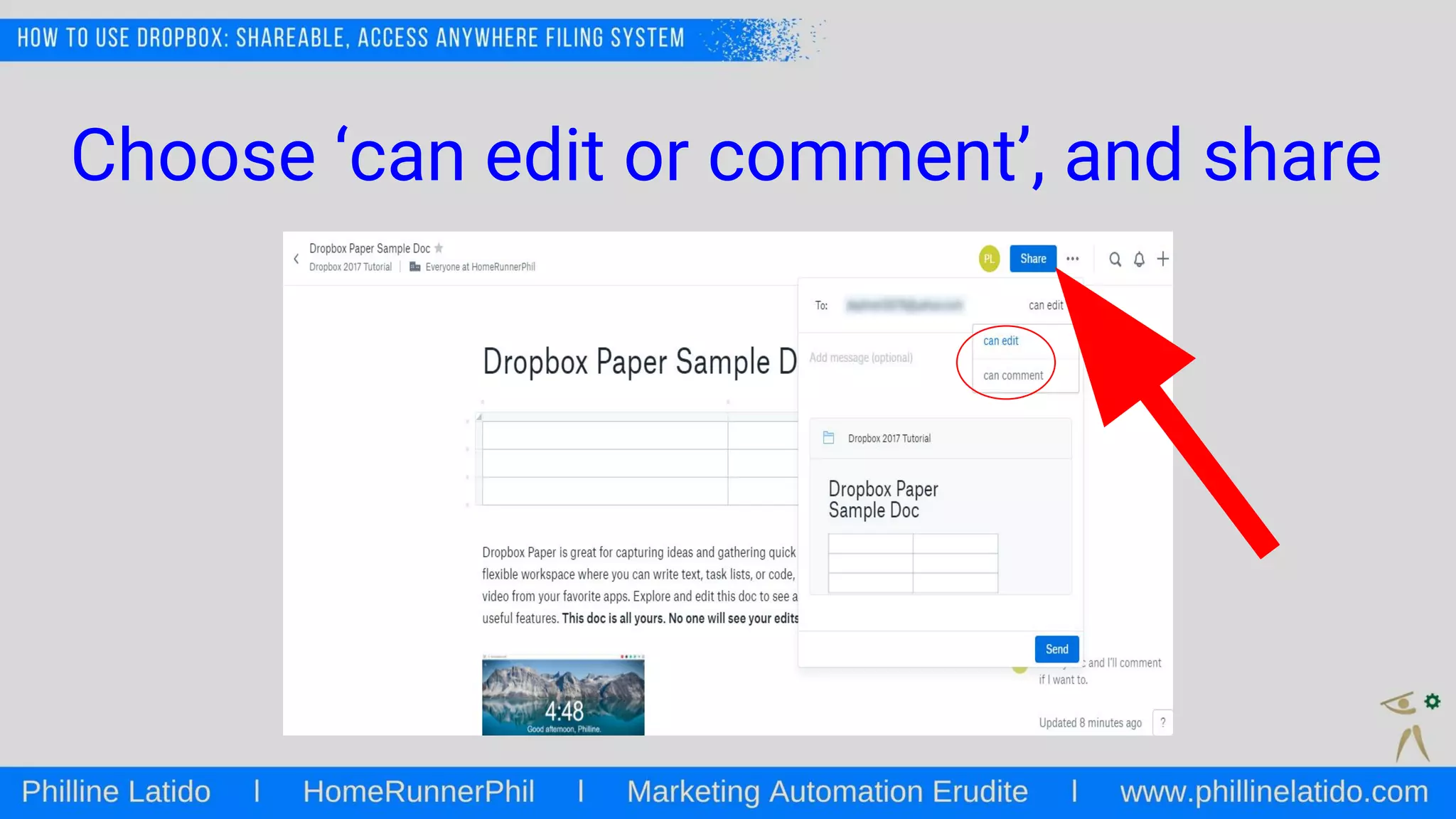Click the Send button
The height and width of the screenshot is (819, 1456).
pos(1056,649)
